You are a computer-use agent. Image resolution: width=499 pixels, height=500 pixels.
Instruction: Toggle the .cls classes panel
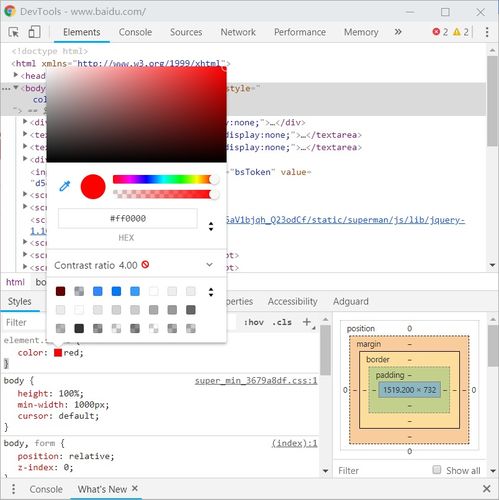[x=282, y=322]
